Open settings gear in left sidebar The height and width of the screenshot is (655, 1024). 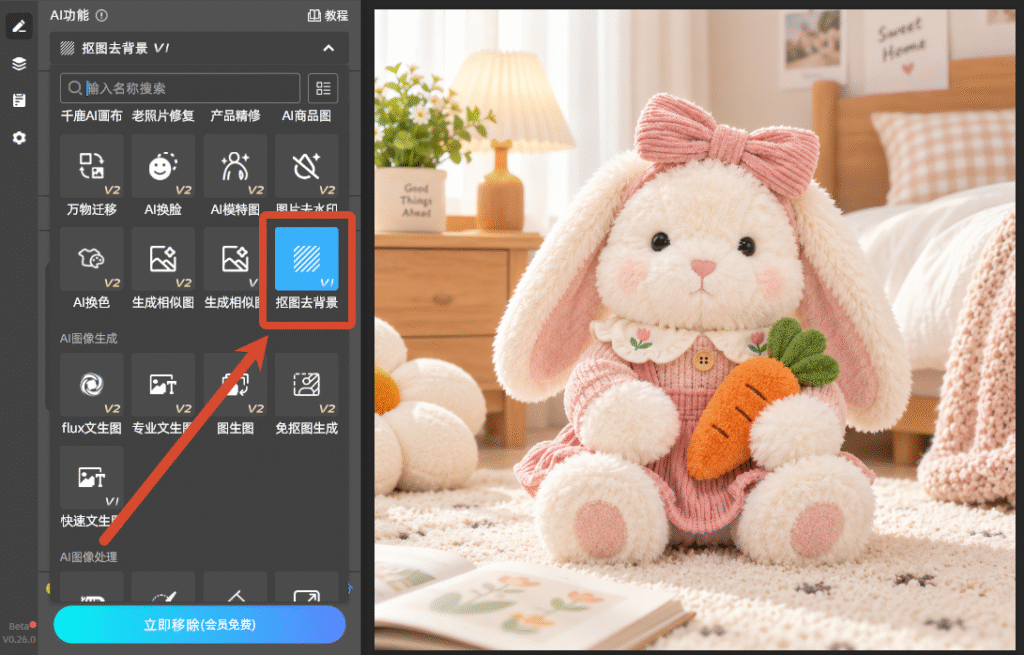click(19, 138)
